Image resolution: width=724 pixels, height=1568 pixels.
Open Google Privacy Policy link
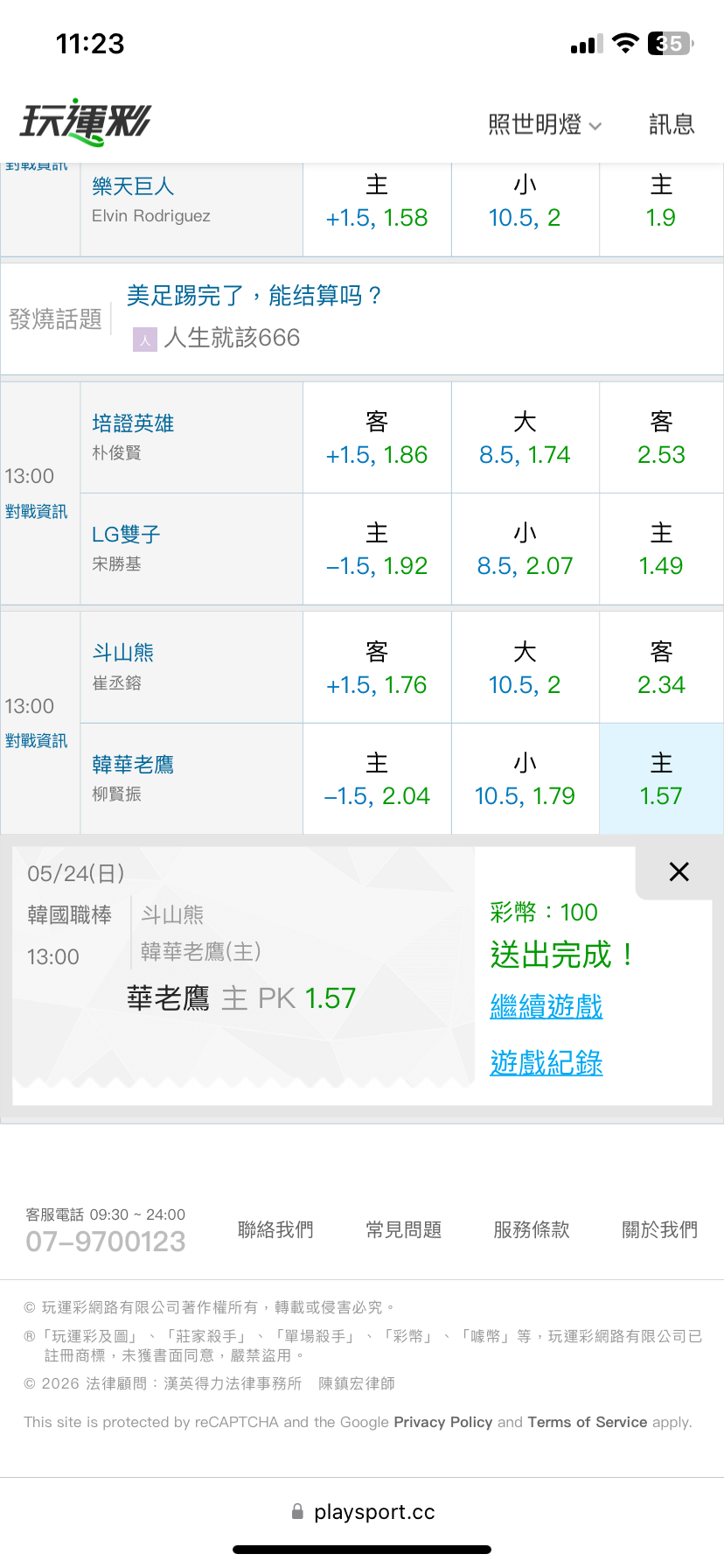pyautogui.click(x=443, y=1422)
